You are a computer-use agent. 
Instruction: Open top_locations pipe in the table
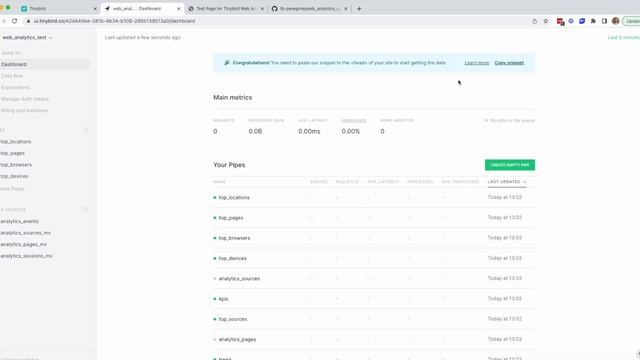point(234,198)
